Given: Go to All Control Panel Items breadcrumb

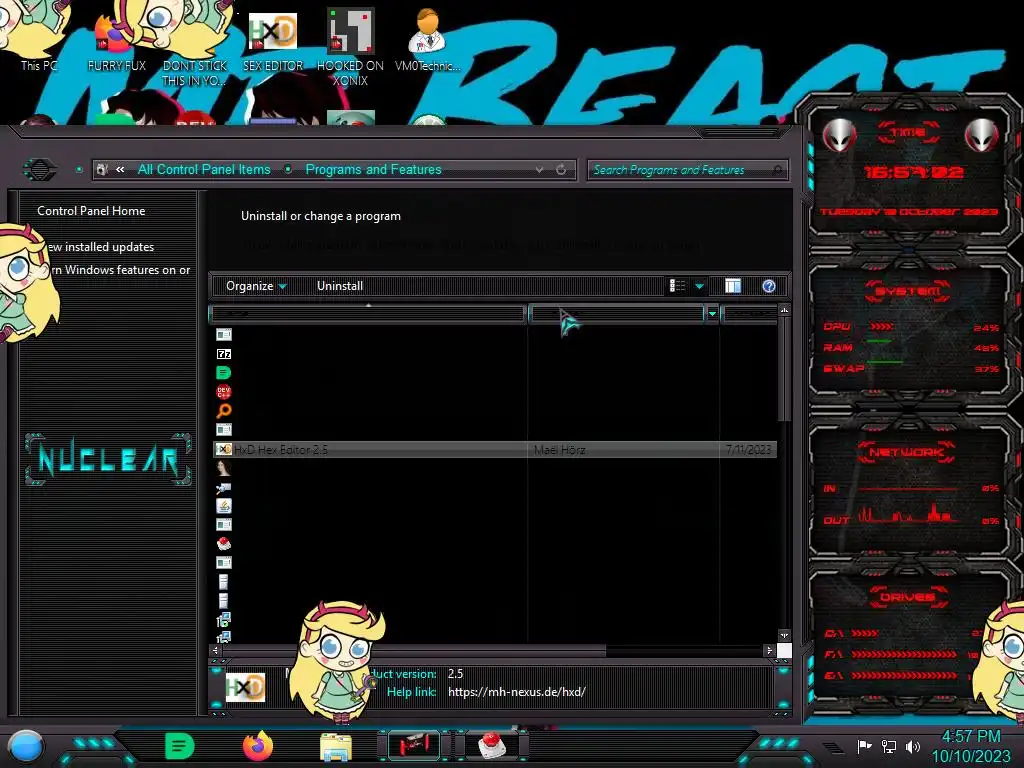Looking at the screenshot, I should point(204,170).
